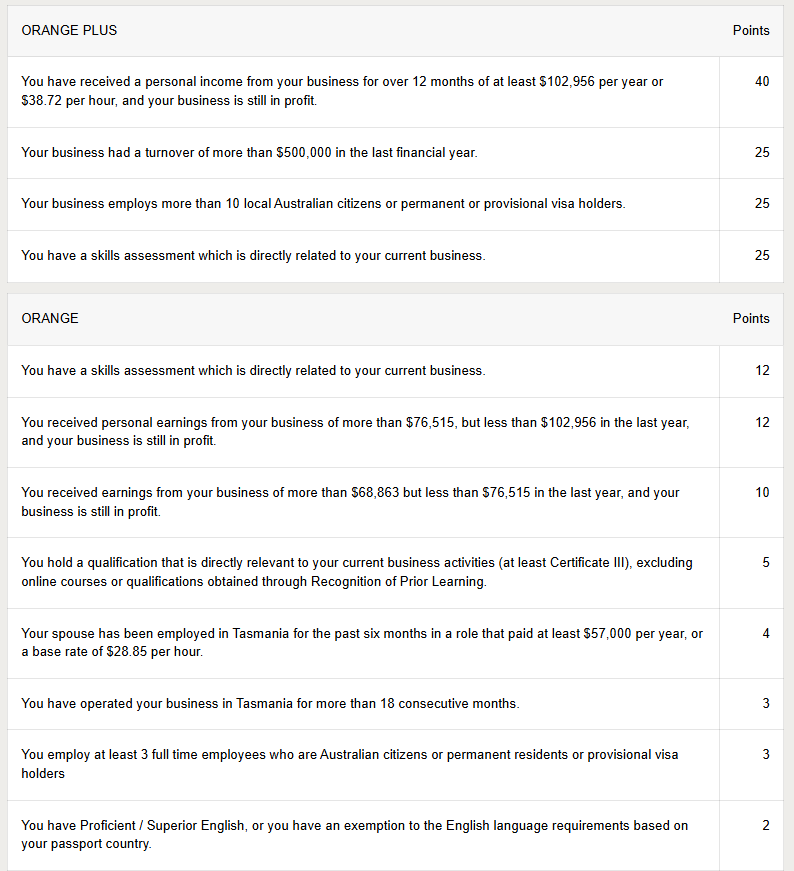Click the 10 points value
794x871 pixels.
click(x=762, y=493)
